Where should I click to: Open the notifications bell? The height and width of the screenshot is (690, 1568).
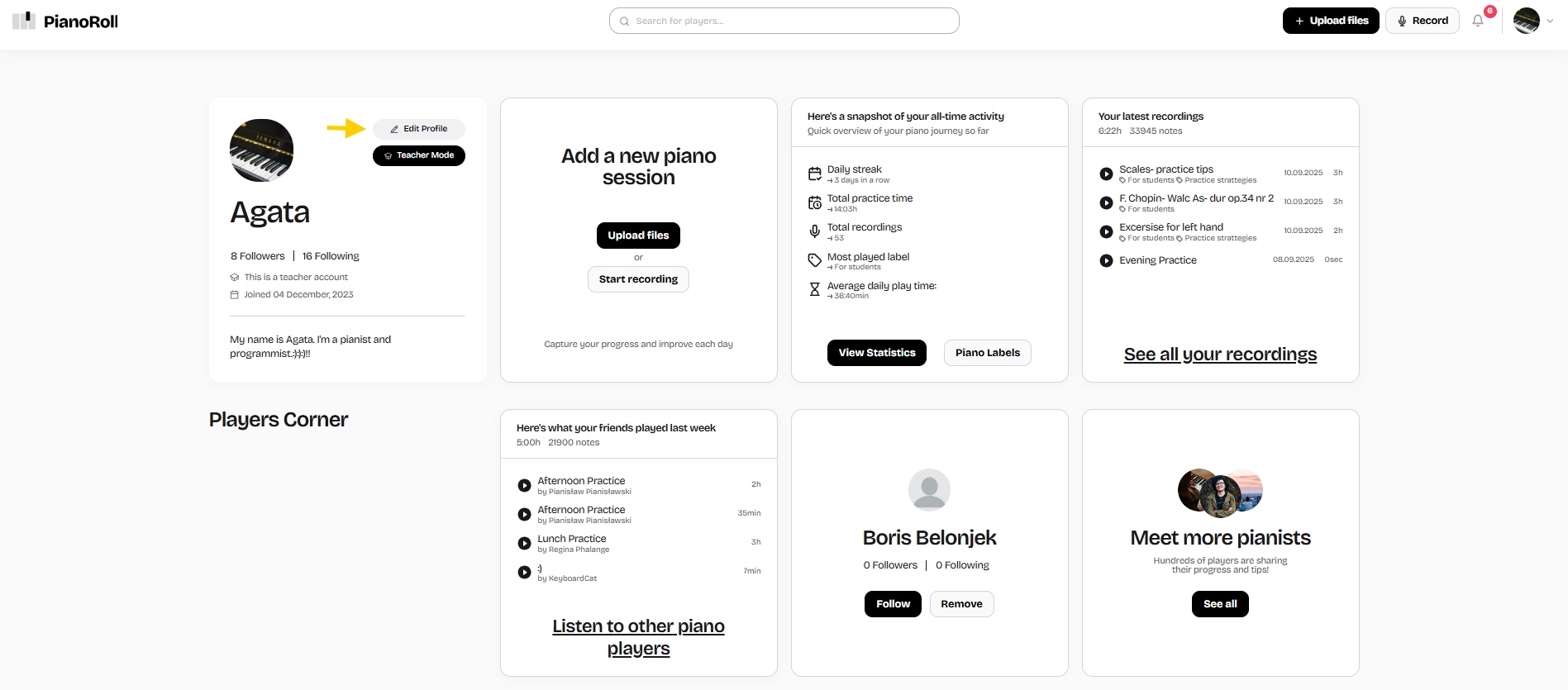coord(1478,21)
